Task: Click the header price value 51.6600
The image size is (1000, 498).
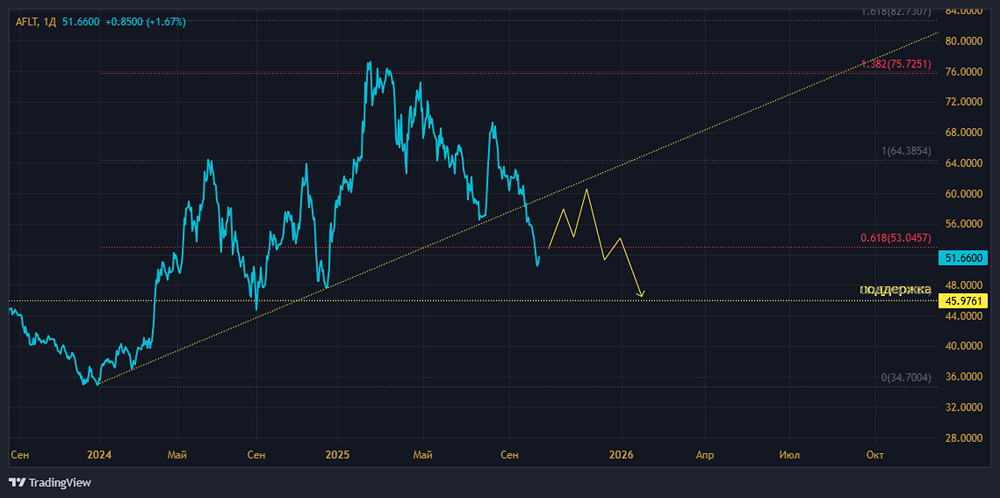Action: [x=80, y=22]
